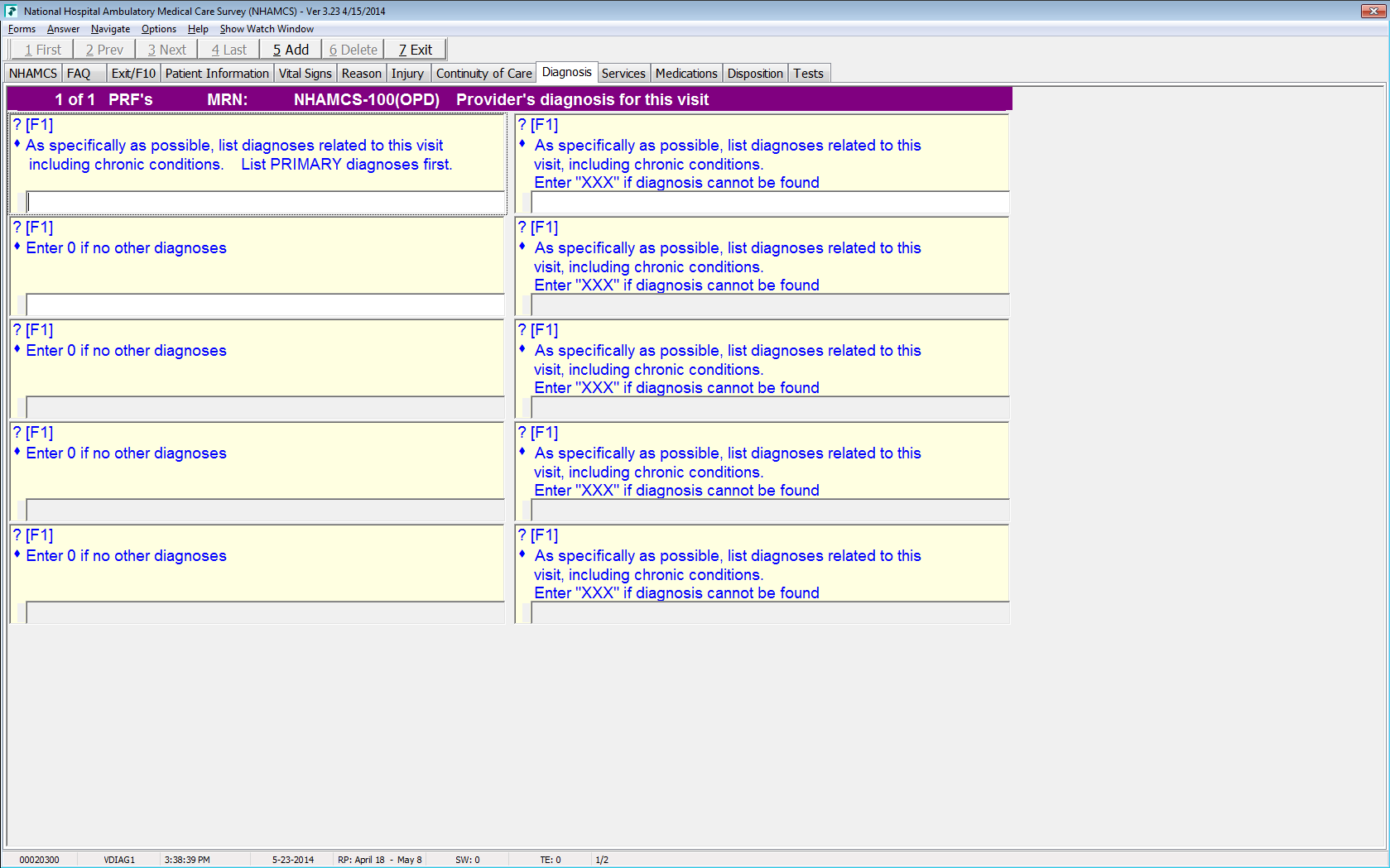Switch to the Vital Signs tab

(305, 74)
